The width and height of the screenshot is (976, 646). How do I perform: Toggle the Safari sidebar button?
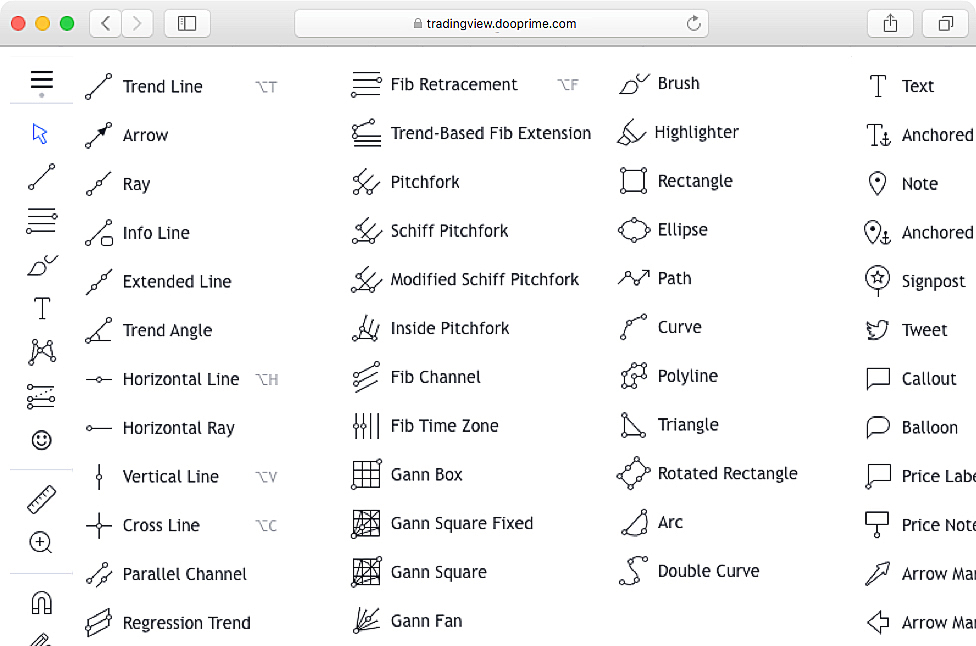187,23
